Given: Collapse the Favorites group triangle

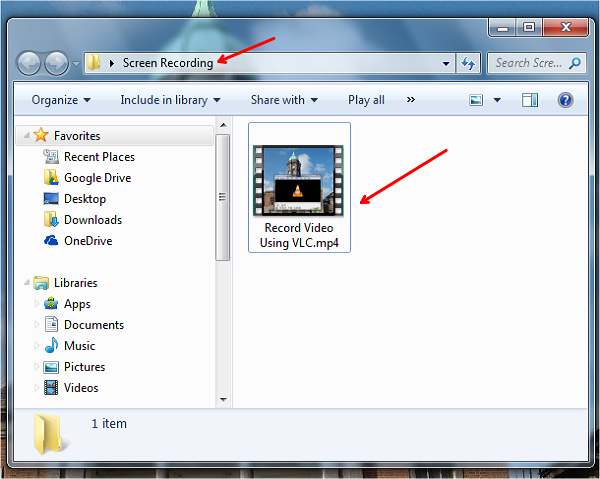Looking at the screenshot, I should pos(27,135).
